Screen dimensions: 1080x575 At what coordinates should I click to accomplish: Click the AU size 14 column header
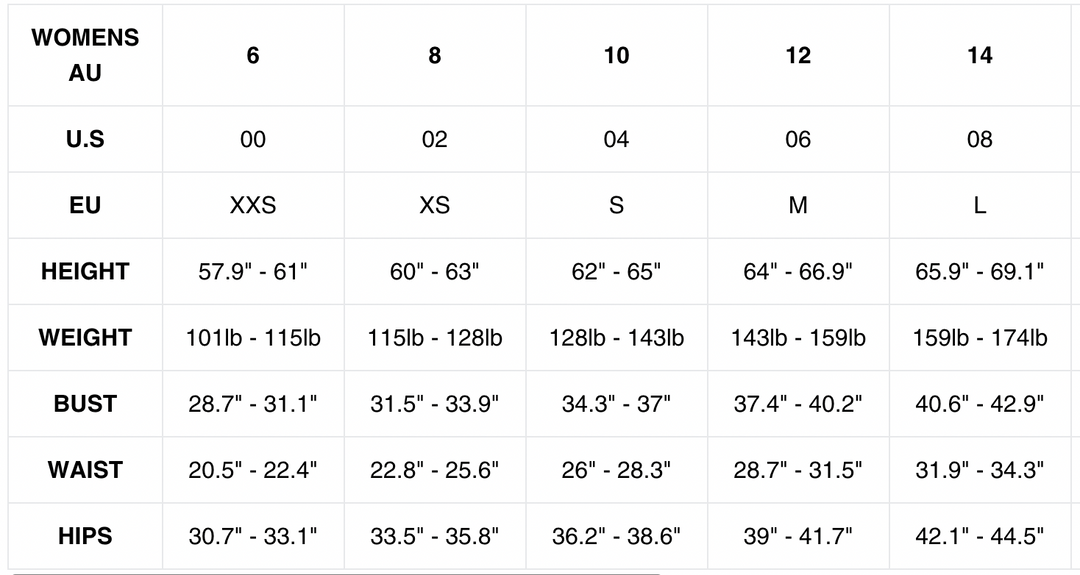(x=979, y=55)
